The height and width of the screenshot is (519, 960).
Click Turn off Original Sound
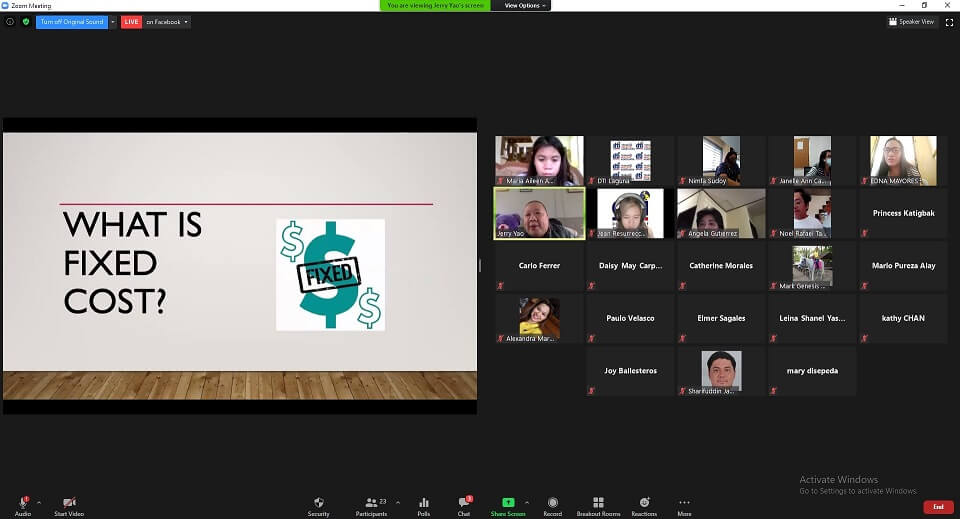point(71,22)
